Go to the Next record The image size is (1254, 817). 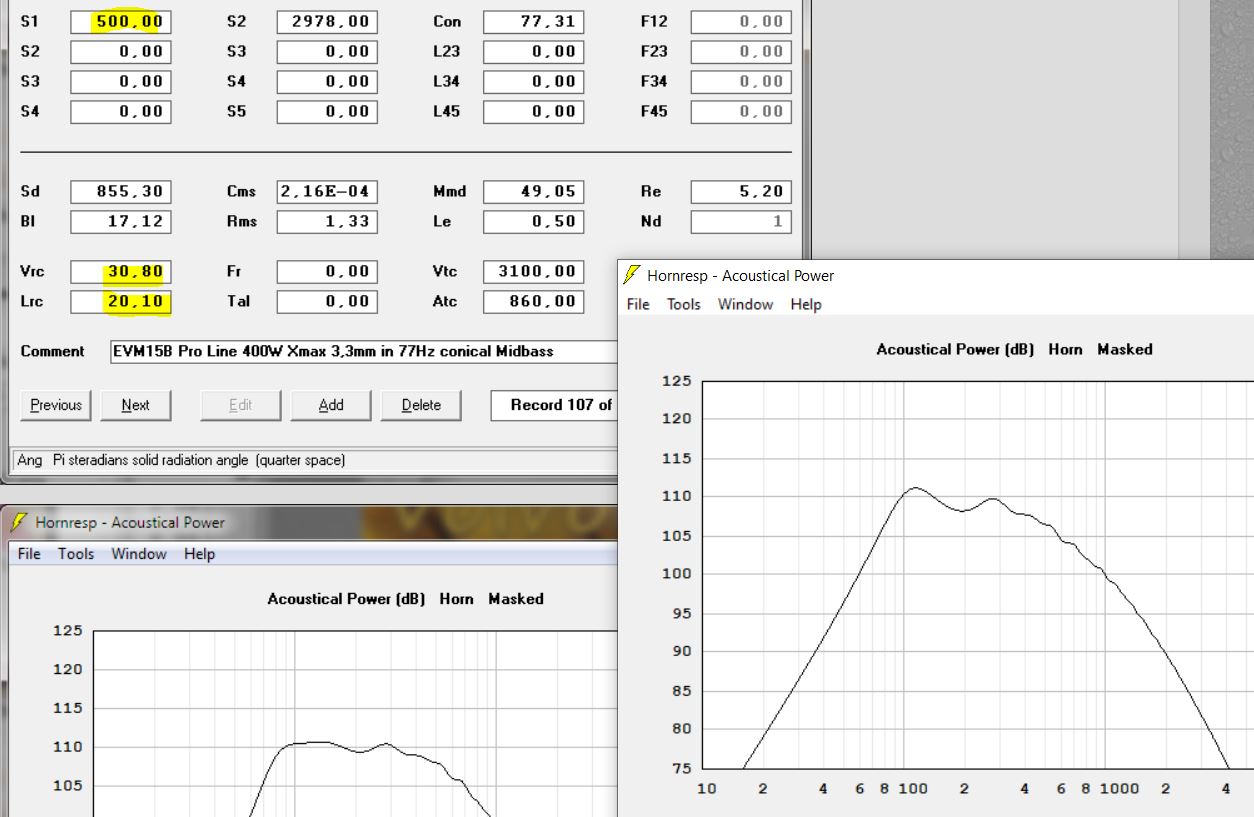[135, 405]
